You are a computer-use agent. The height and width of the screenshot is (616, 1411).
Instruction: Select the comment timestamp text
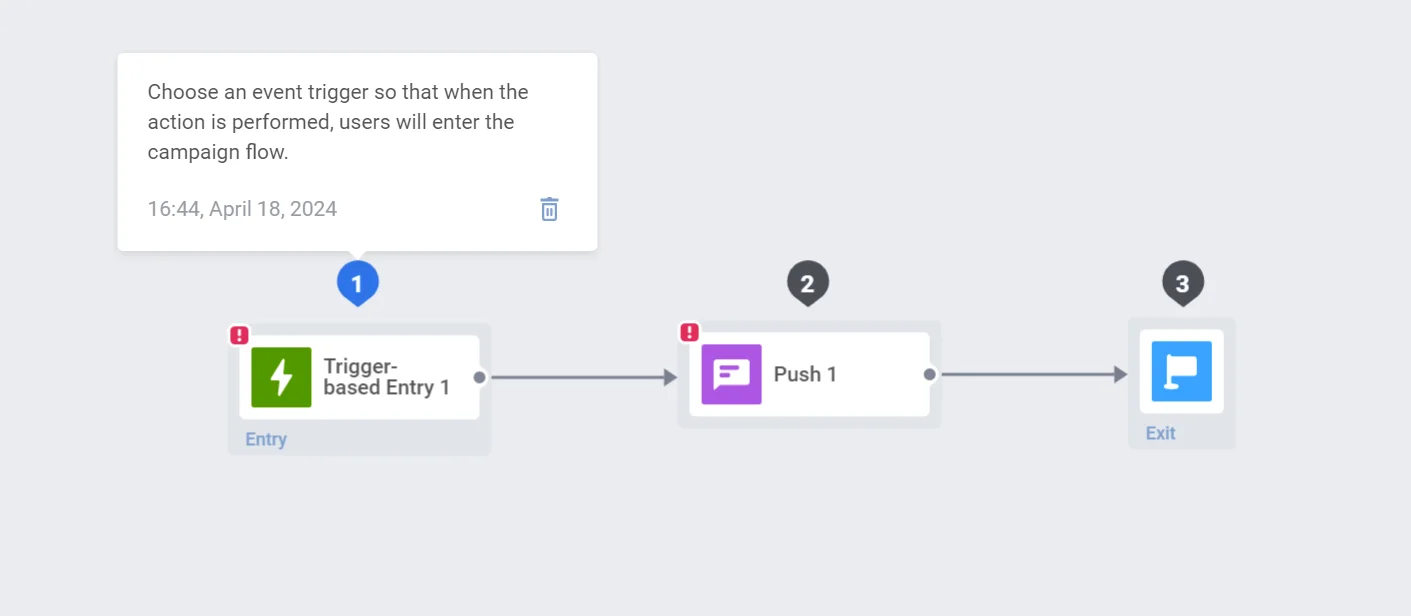tap(241, 208)
